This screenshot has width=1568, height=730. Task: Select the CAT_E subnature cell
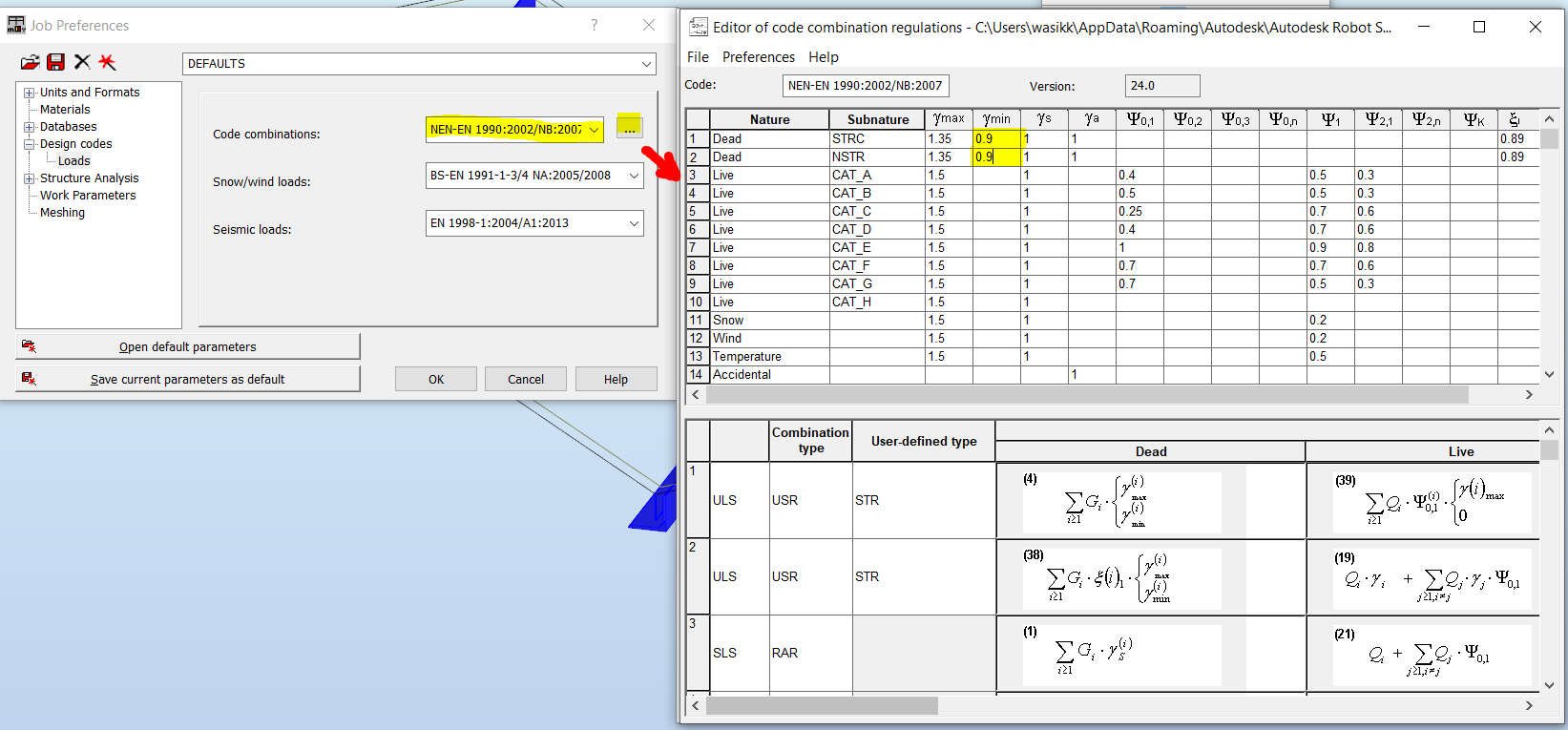[x=878, y=248]
